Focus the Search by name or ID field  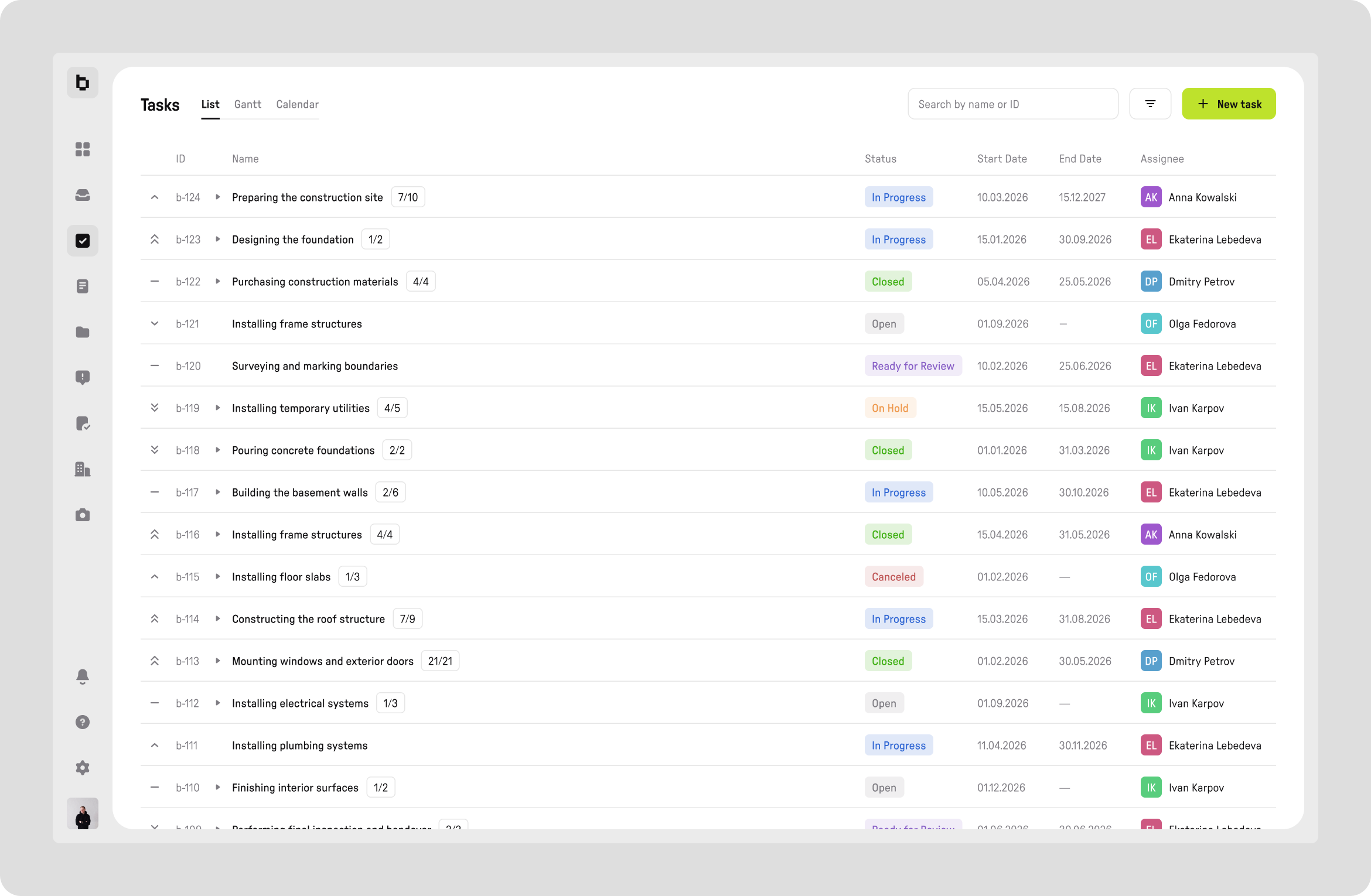(x=1013, y=104)
